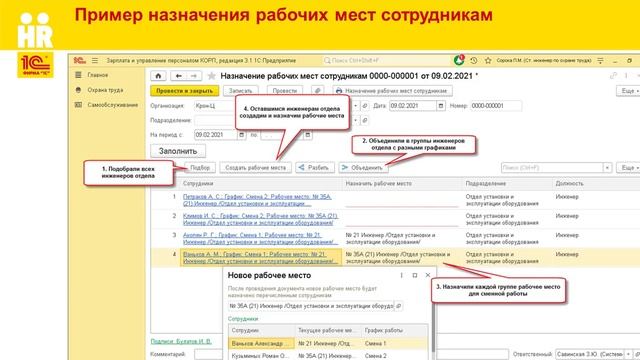Click График работы header in dialog
640x360 pixels.
click(x=394, y=330)
